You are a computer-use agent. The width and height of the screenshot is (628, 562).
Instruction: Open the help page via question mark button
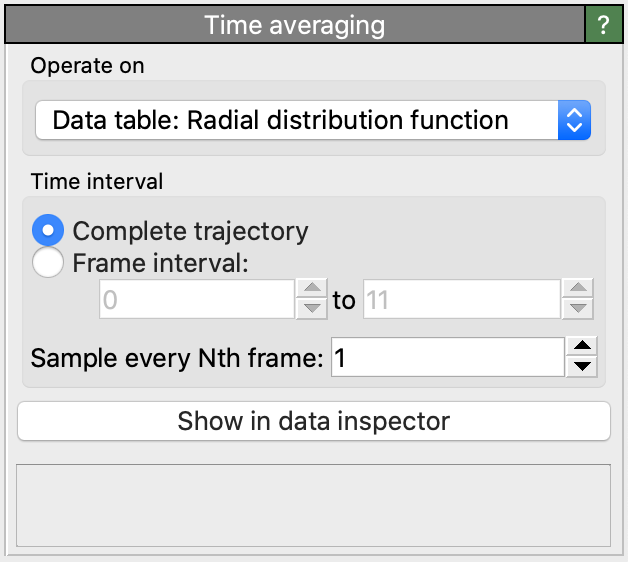(603, 25)
